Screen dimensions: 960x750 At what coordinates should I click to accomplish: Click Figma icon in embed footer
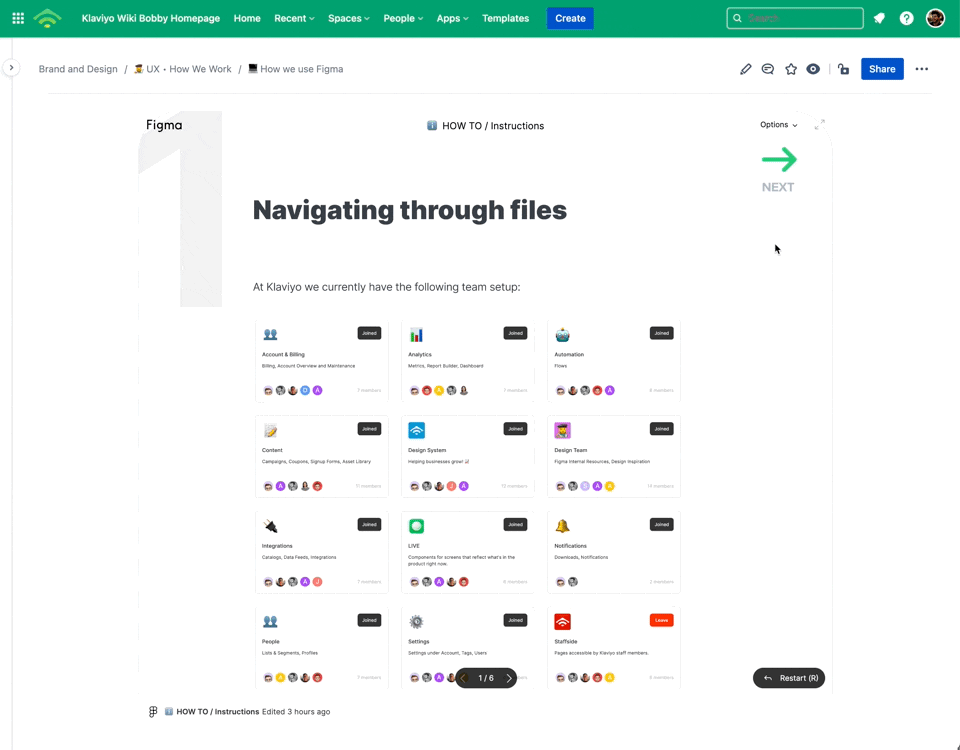[153, 711]
